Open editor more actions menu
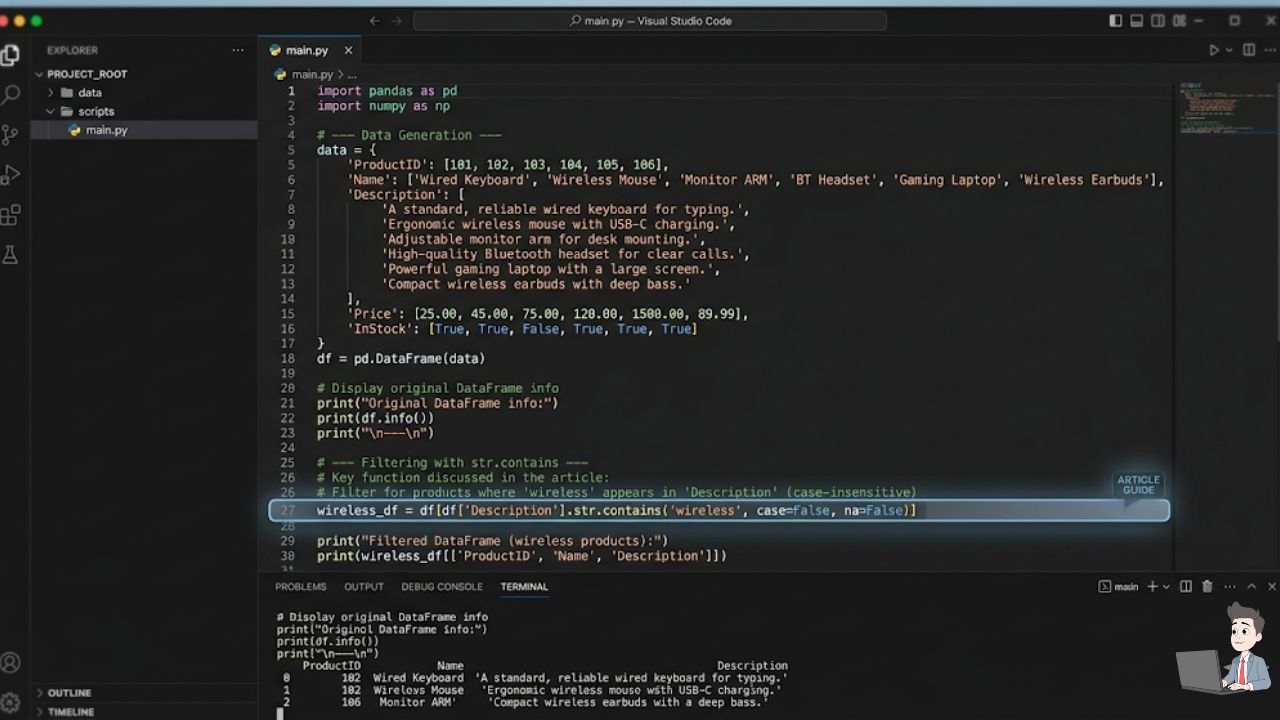This screenshot has height=720, width=1280. pos(1271,50)
